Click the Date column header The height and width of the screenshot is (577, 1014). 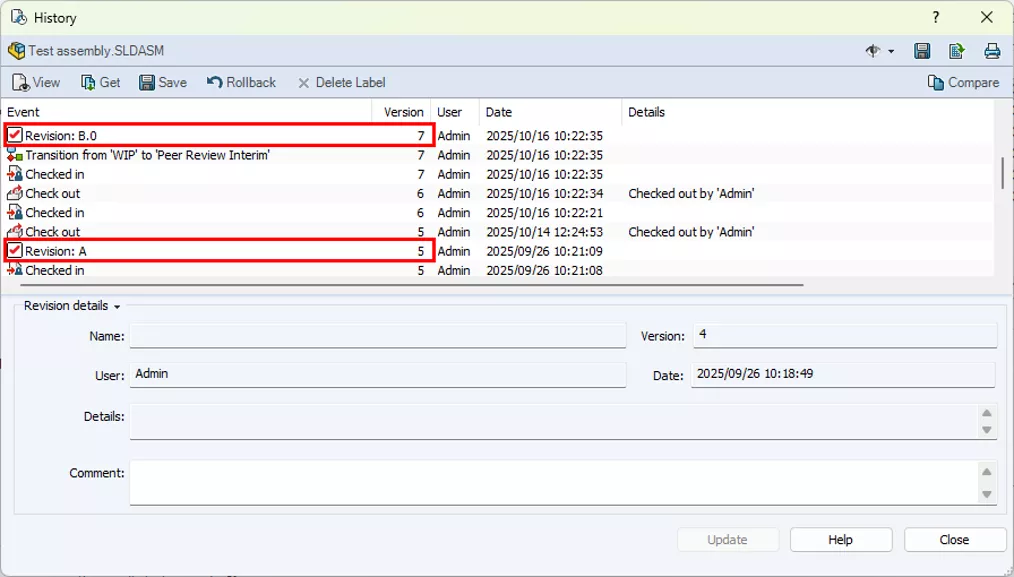click(550, 112)
